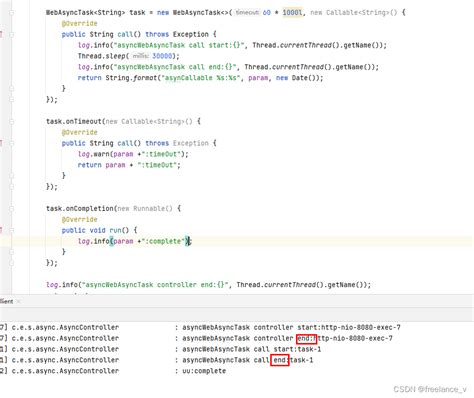Click the "asyncWebAsyncTask call start:{}" string
Viewport: 474px width, 398px height.
(179, 45)
